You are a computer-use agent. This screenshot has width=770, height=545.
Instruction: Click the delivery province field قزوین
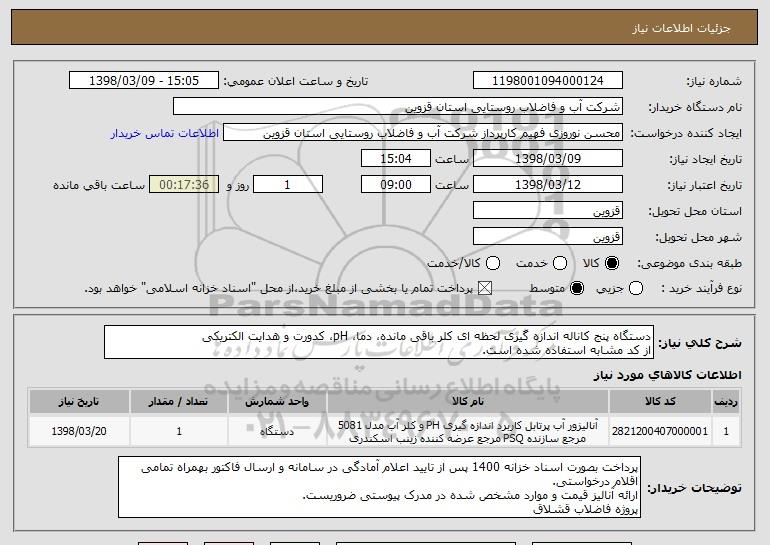[x=548, y=211]
